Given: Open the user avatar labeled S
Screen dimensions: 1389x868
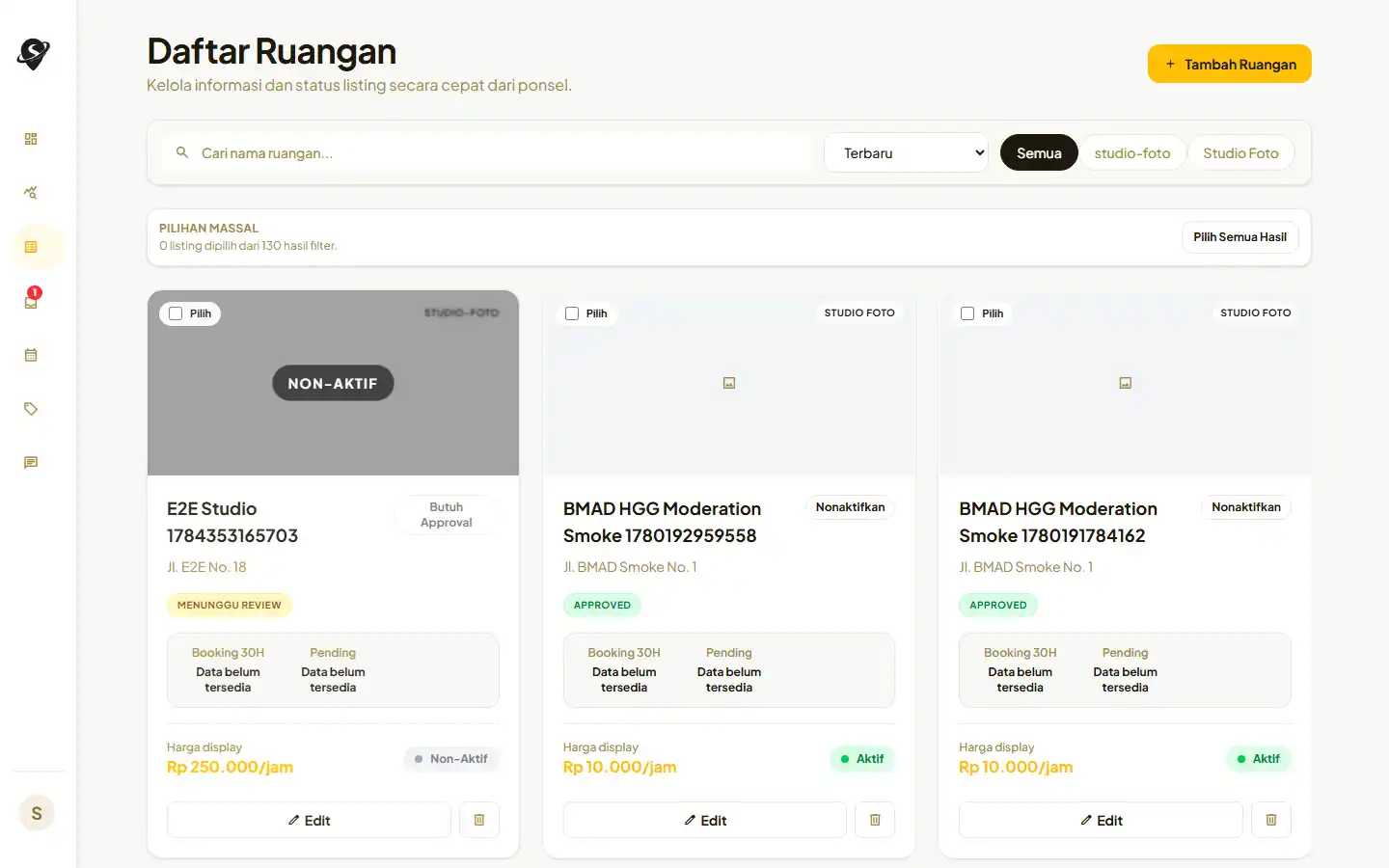Looking at the screenshot, I should tap(37, 813).
